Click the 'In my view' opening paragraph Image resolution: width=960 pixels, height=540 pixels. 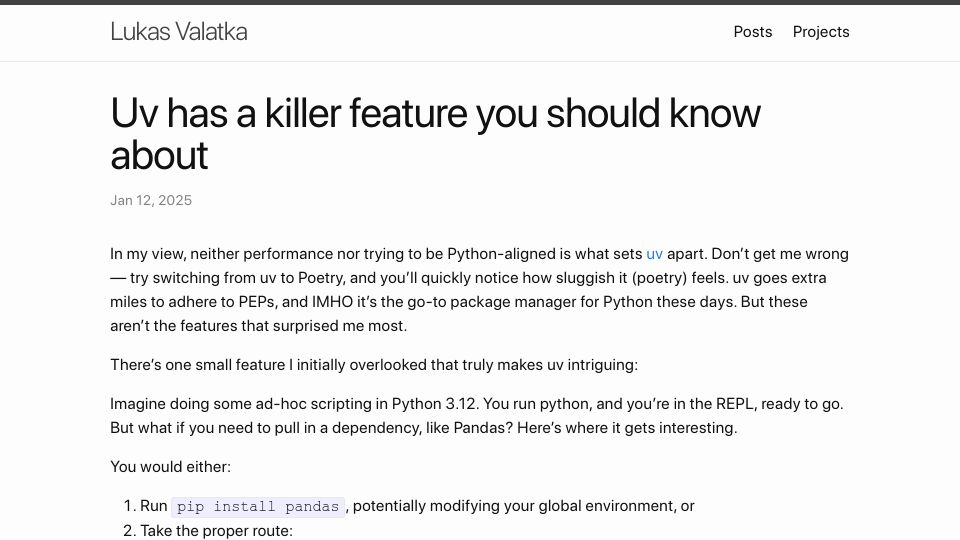click(x=479, y=290)
